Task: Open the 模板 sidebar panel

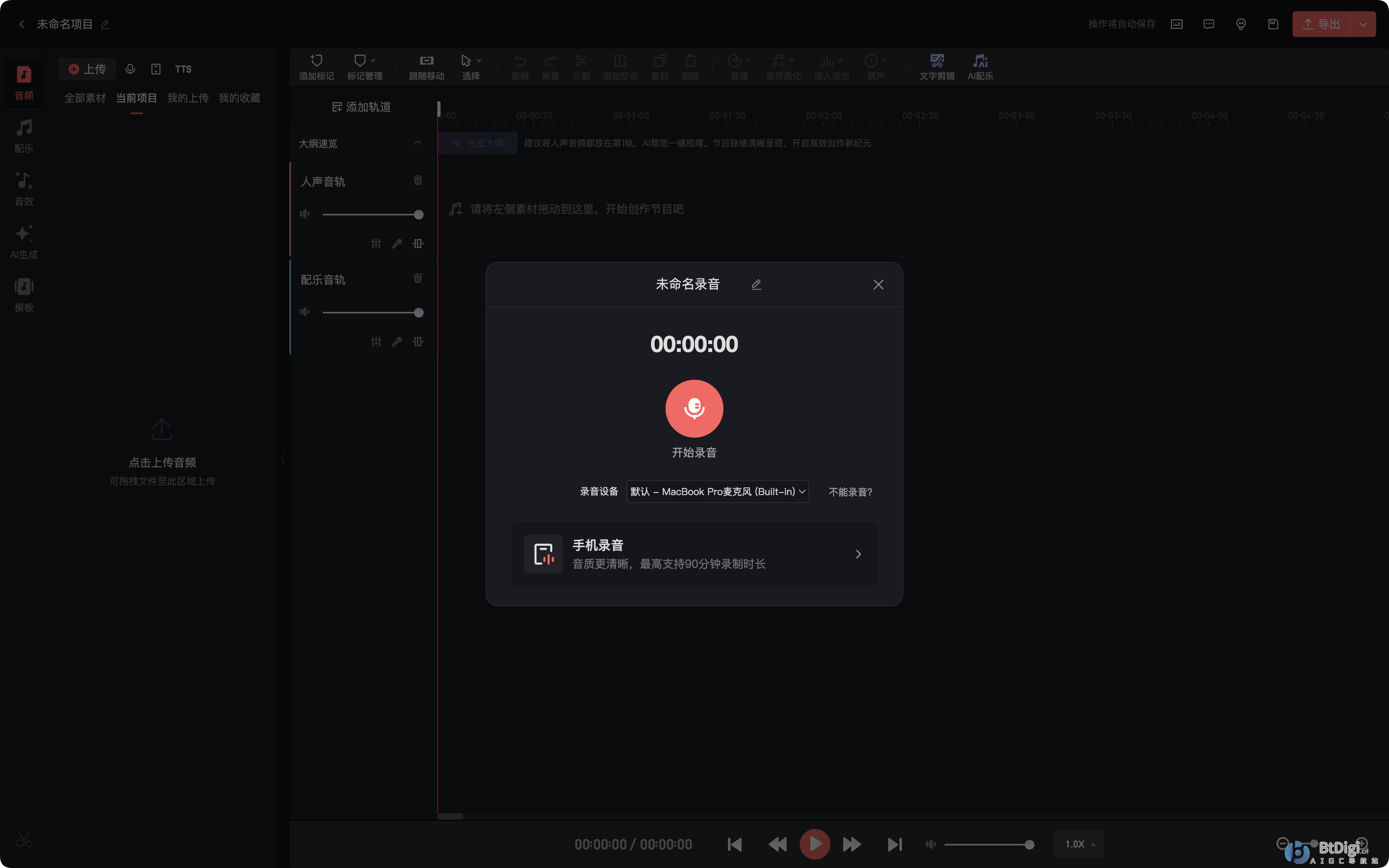Action: [x=24, y=295]
